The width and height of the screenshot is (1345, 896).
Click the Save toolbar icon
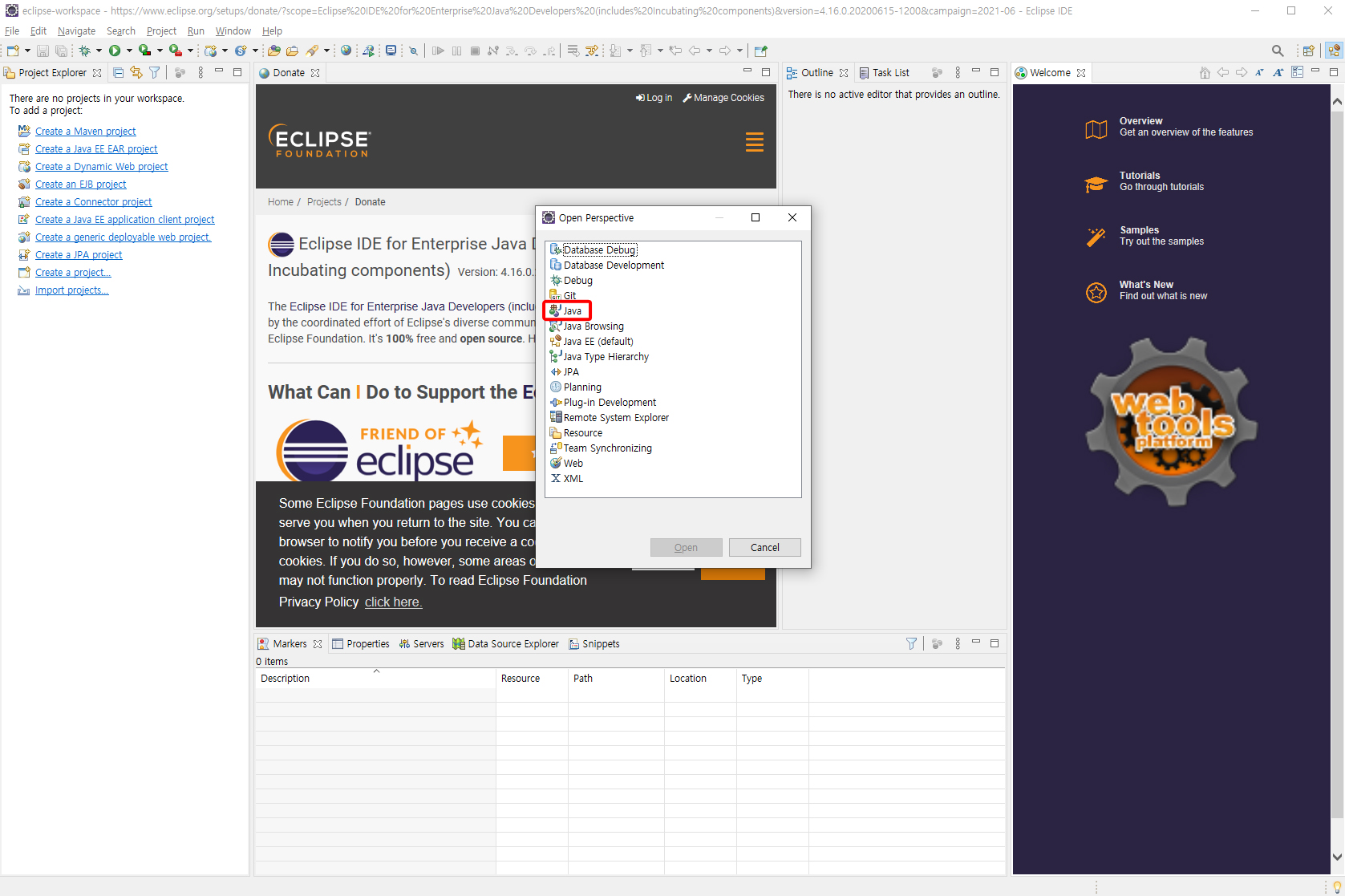(43, 51)
